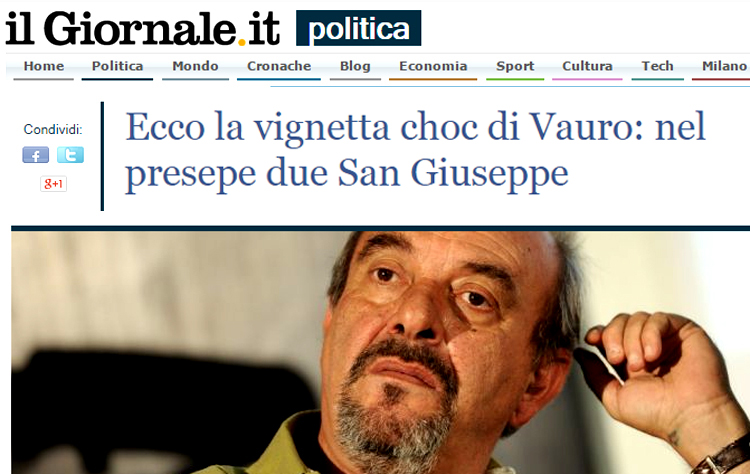Open the article's main photo
The image size is (750, 474).
point(380,353)
